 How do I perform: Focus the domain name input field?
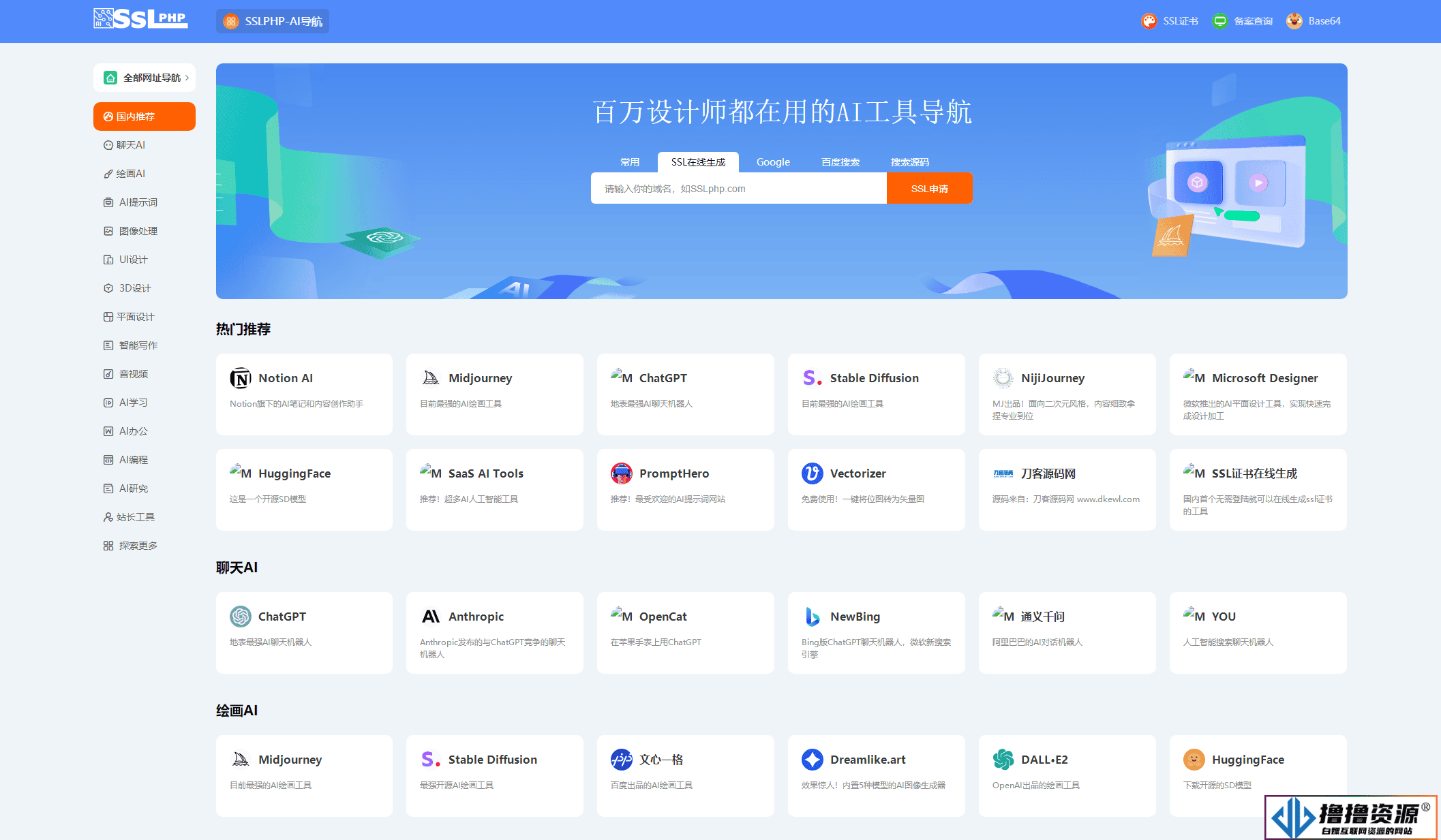click(x=739, y=189)
